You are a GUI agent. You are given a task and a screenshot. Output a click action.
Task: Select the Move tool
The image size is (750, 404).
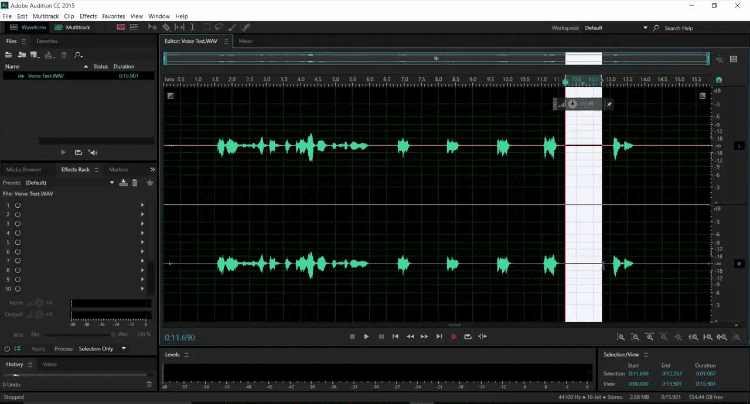click(153, 27)
